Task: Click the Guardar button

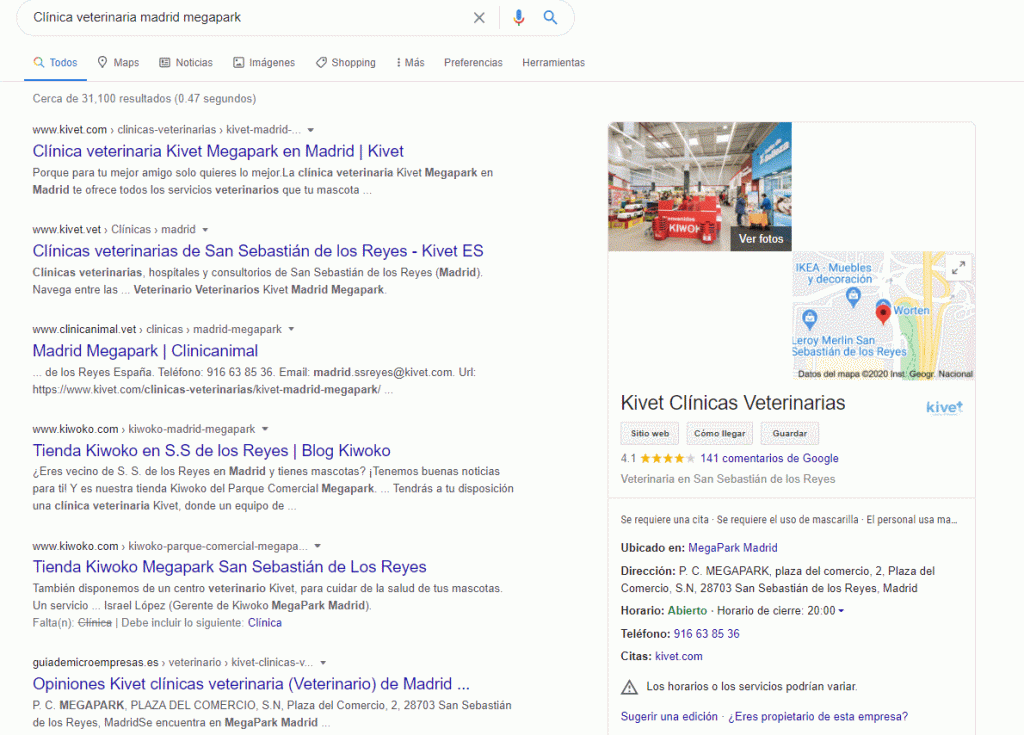Action: click(x=790, y=434)
